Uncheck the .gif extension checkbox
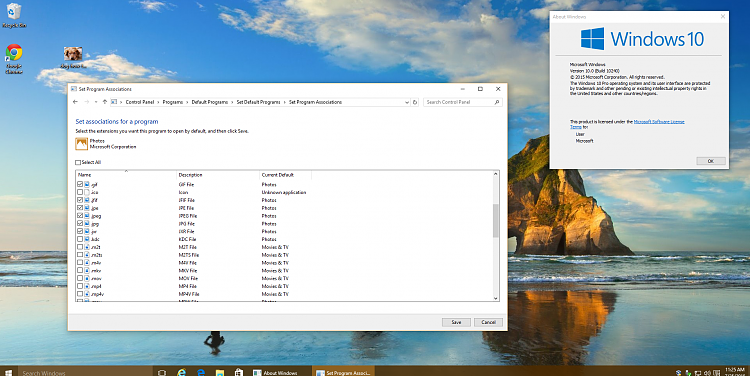The height and width of the screenshot is (376, 750). pyautogui.click(x=80, y=184)
